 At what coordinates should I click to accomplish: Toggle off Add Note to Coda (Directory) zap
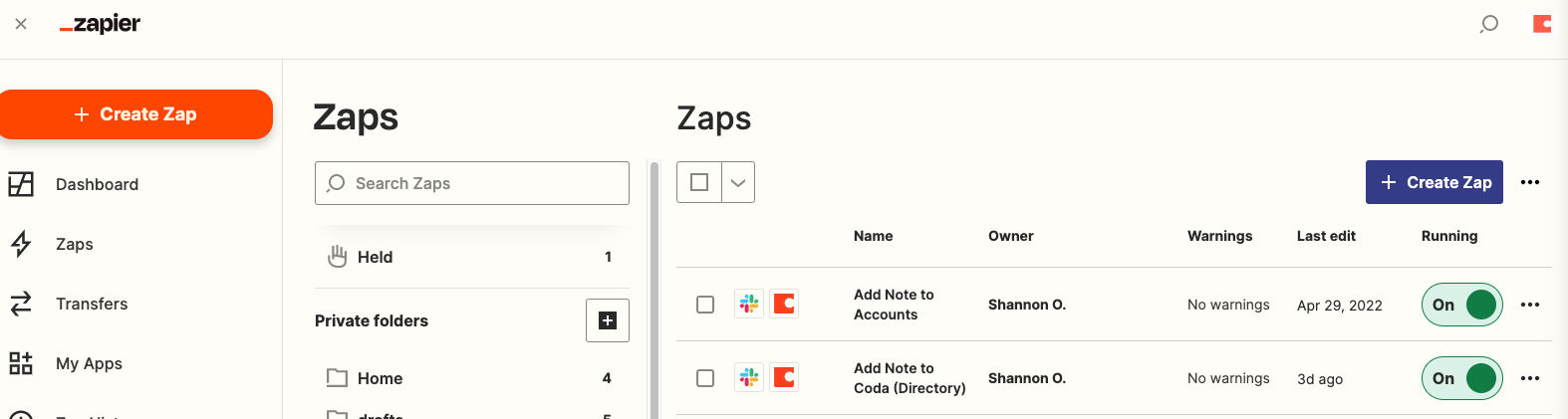pos(1461,378)
